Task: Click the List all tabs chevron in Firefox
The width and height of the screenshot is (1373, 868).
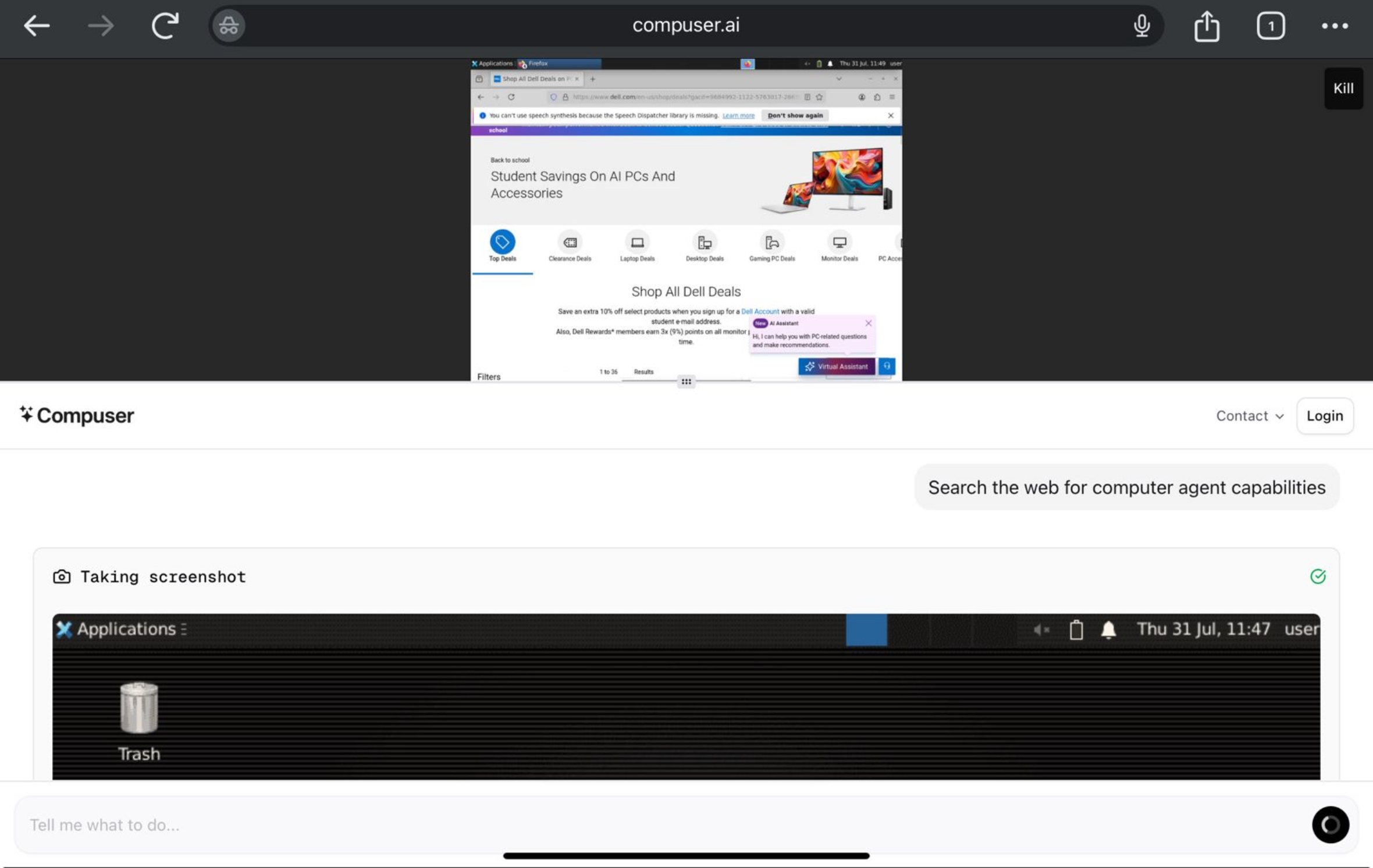Action: 838,79
